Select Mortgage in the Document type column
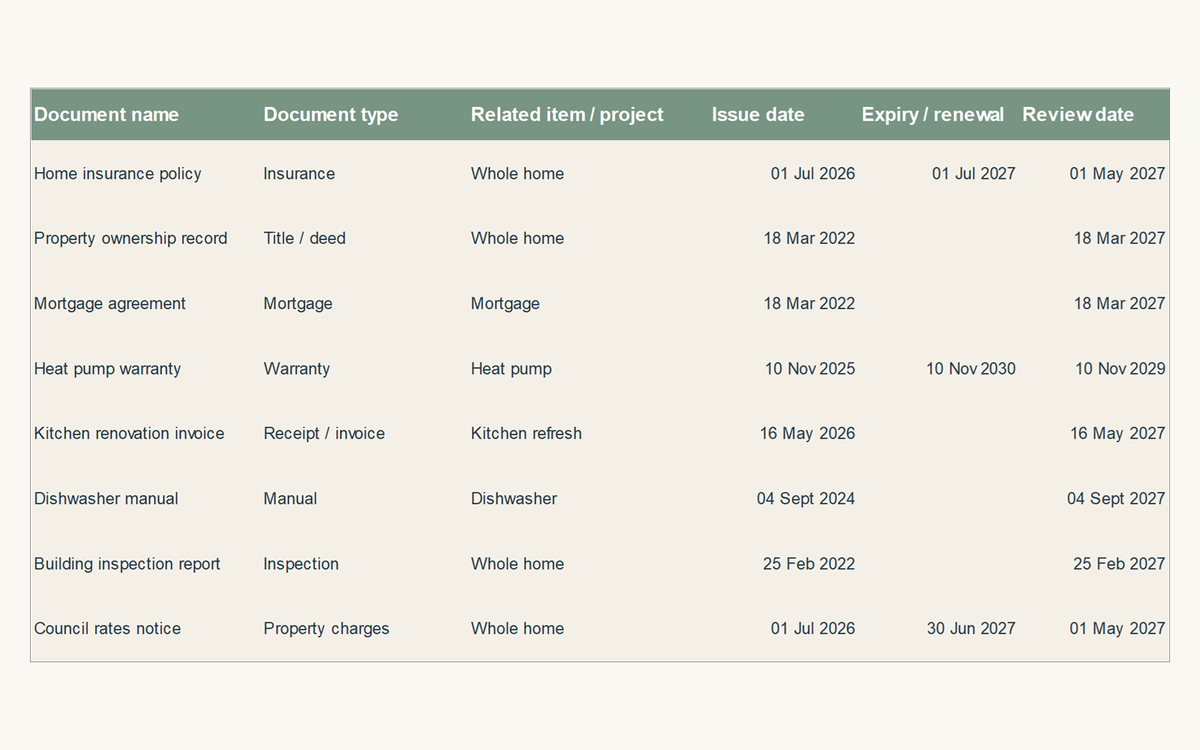Viewport: 1200px width, 750px height. click(x=298, y=303)
